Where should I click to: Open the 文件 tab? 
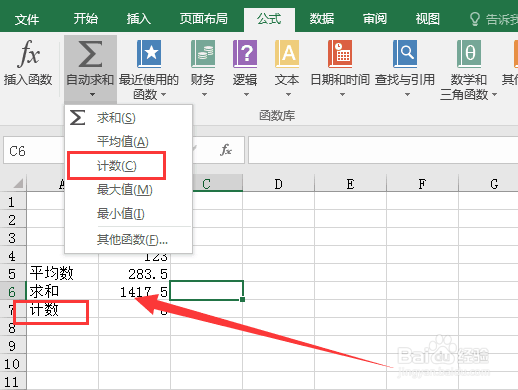27,19
